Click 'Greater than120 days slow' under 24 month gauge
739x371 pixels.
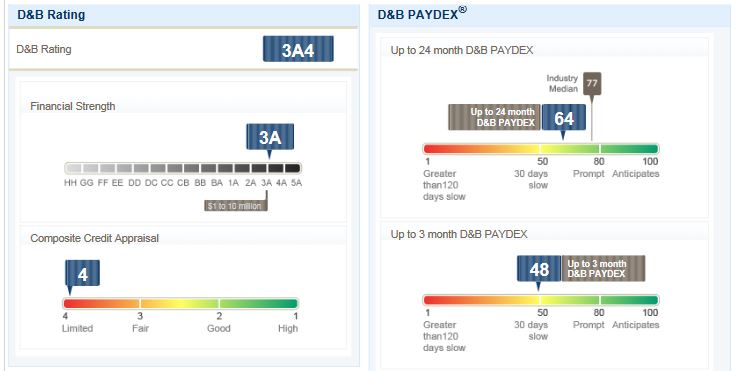444,185
